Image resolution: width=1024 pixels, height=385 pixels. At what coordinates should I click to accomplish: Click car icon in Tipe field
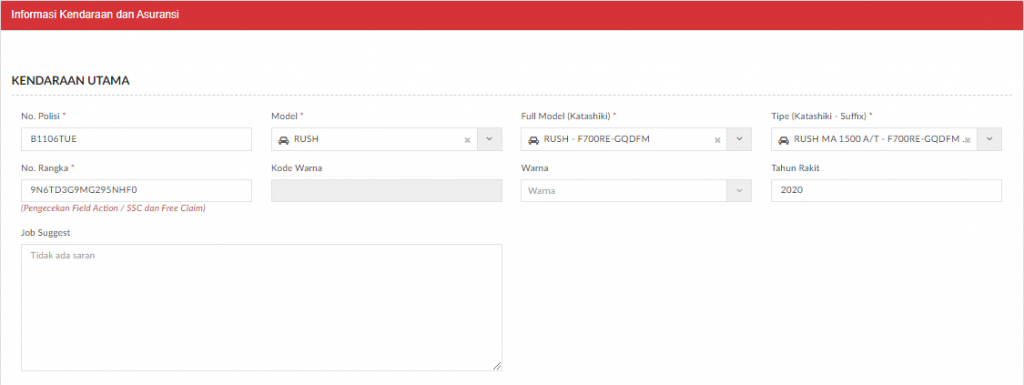point(784,139)
